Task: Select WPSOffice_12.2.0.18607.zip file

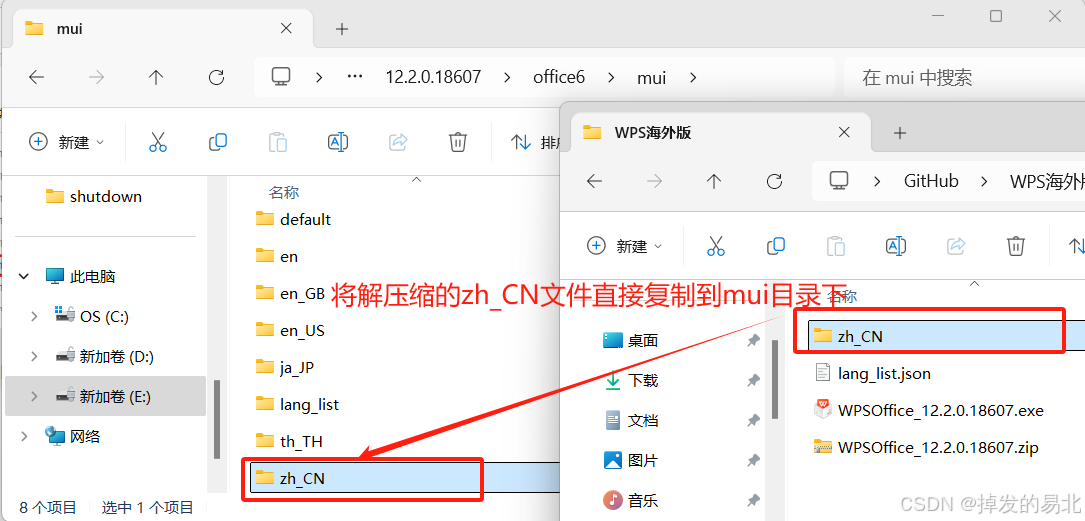Action: pyautogui.click(x=927, y=448)
